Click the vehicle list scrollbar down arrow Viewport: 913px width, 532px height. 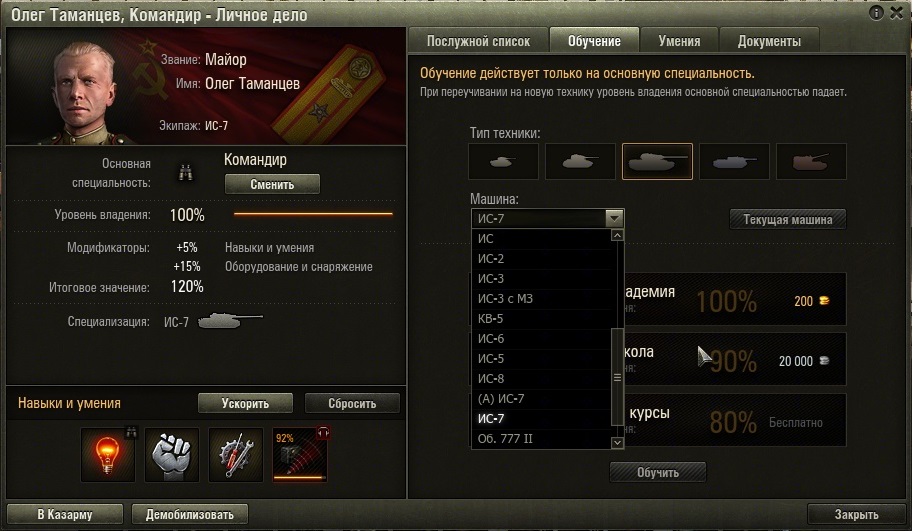[x=617, y=443]
